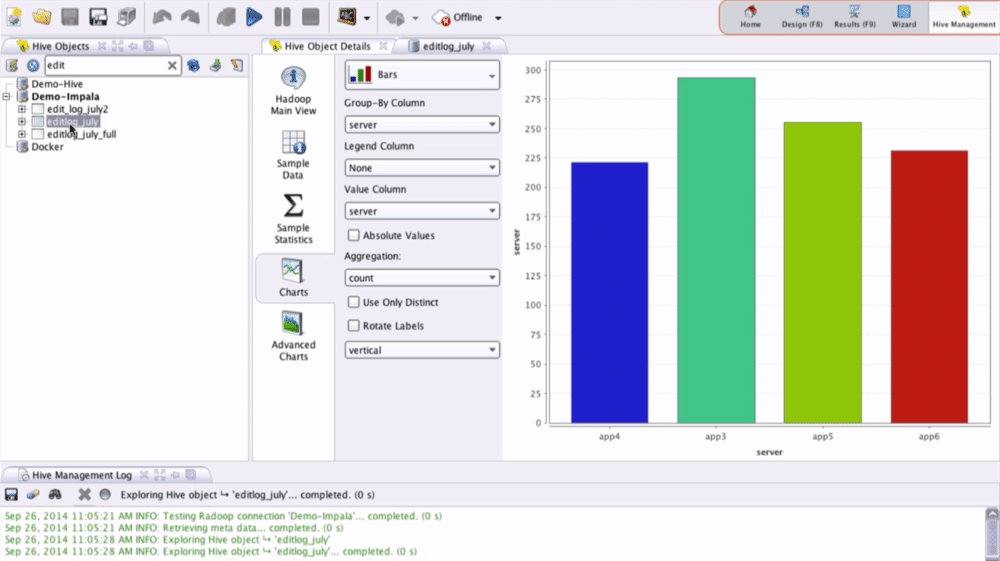The width and height of the screenshot is (1000, 561).
Task: Expand the edit_log_july2 tree node
Action: [x=22, y=109]
